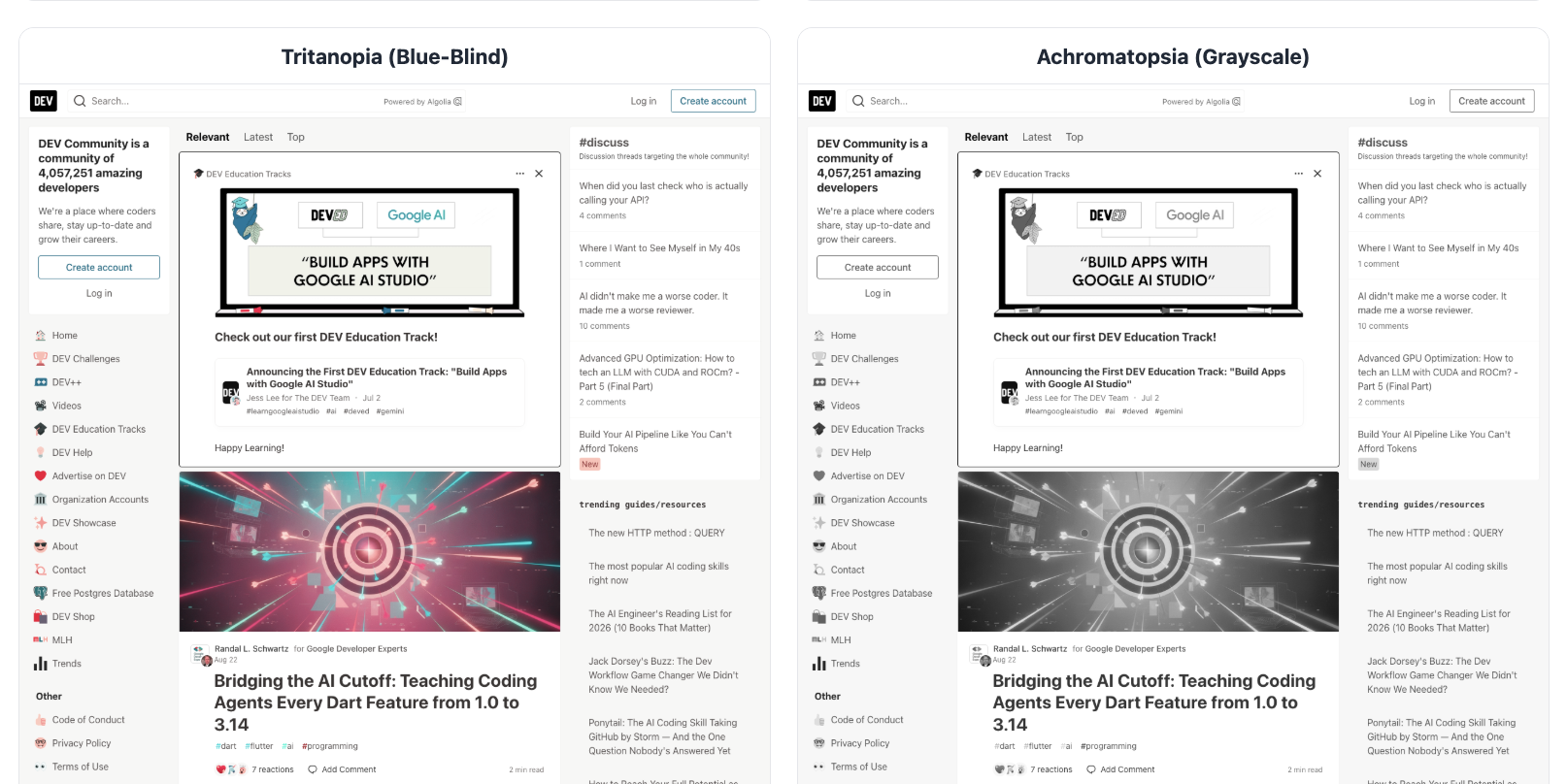Click header Create account button in Achromatopsia panel

tap(1492, 101)
